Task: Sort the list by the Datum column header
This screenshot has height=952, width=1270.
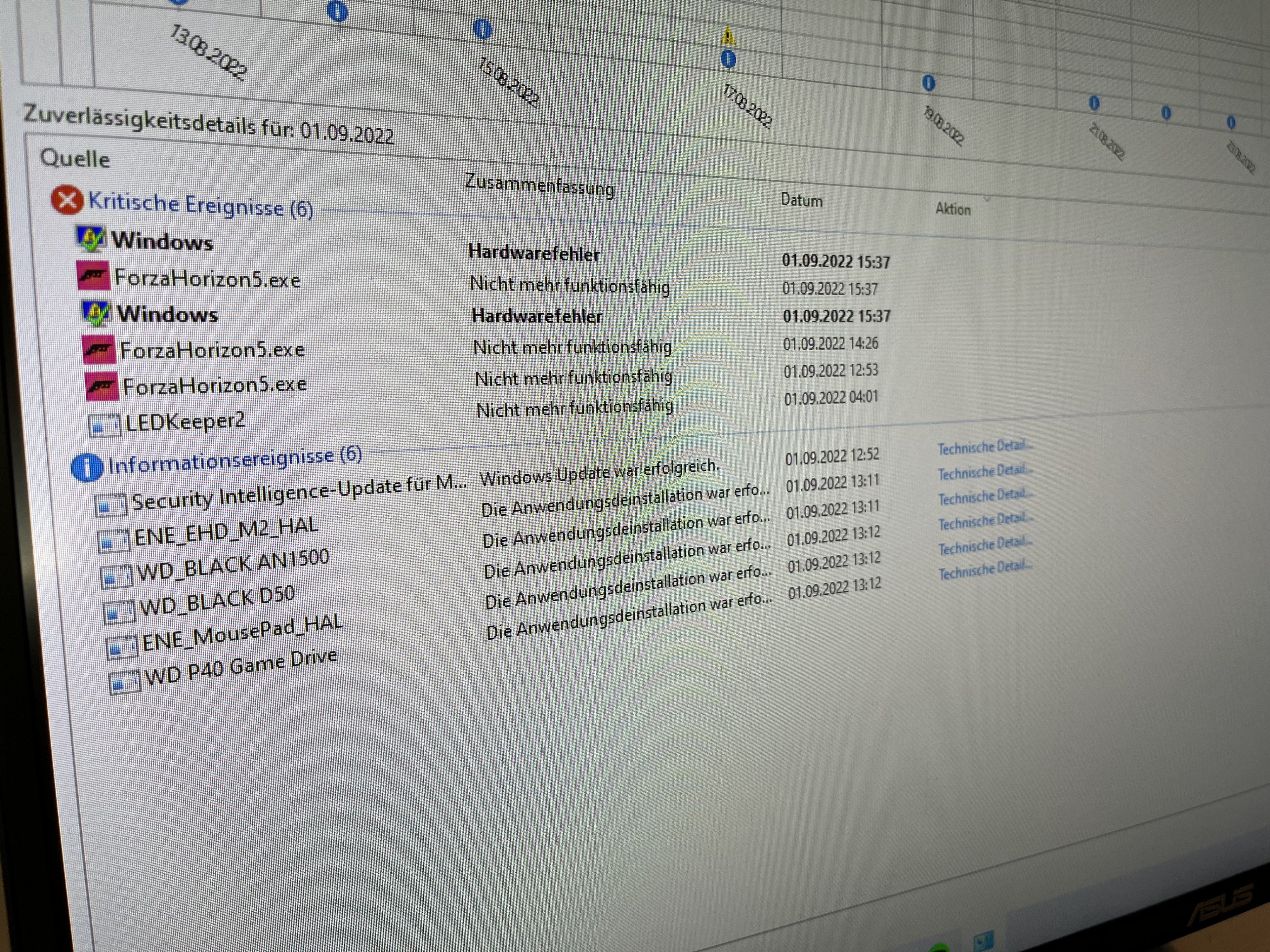Action: 801,200
